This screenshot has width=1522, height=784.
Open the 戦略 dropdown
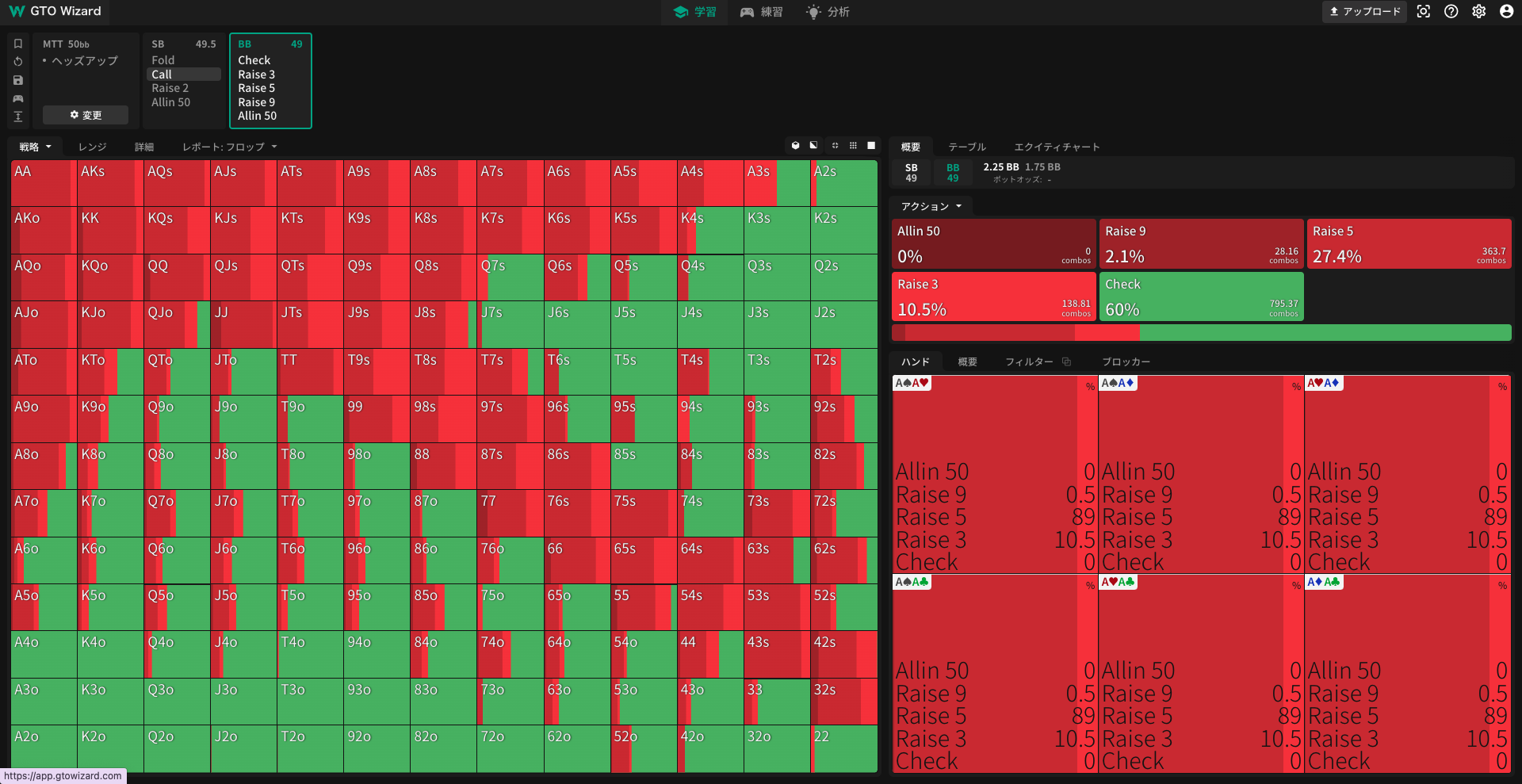36,147
